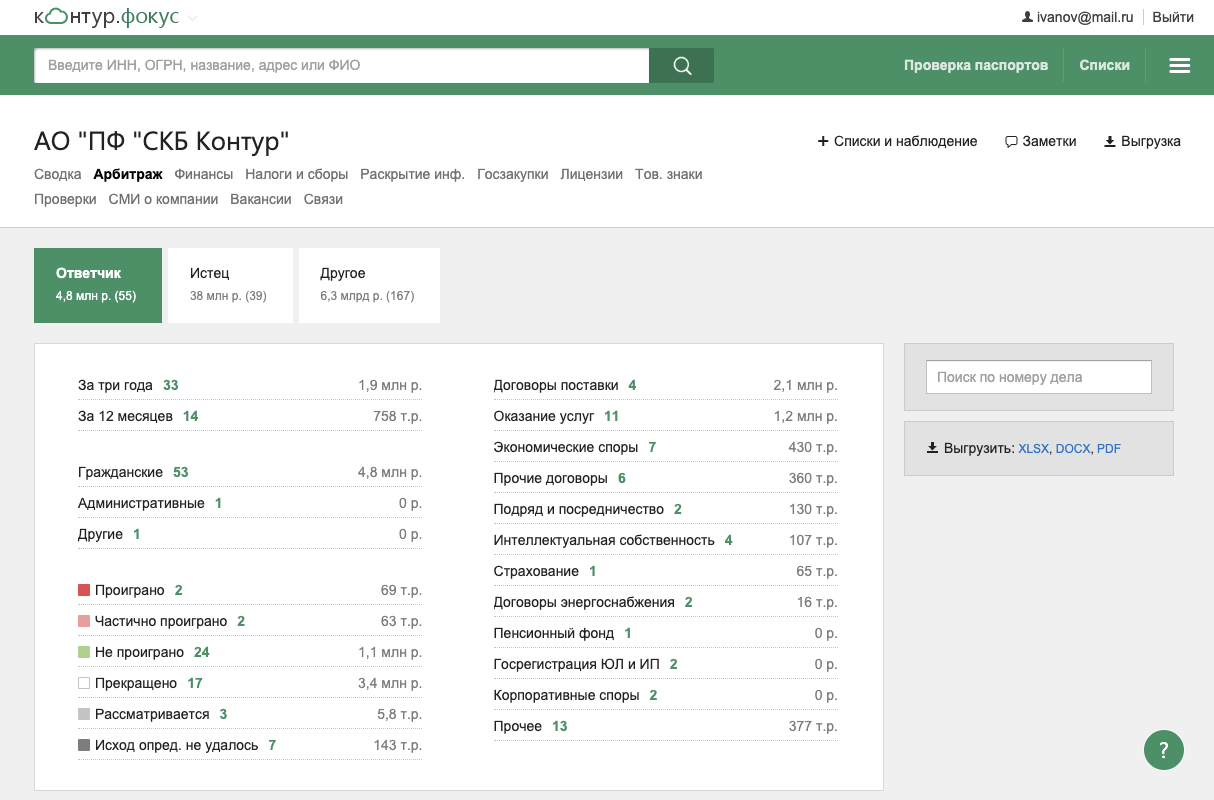This screenshot has width=1214, height=800.
Task: Click the magnifier search button
Action: click(682, 66)
